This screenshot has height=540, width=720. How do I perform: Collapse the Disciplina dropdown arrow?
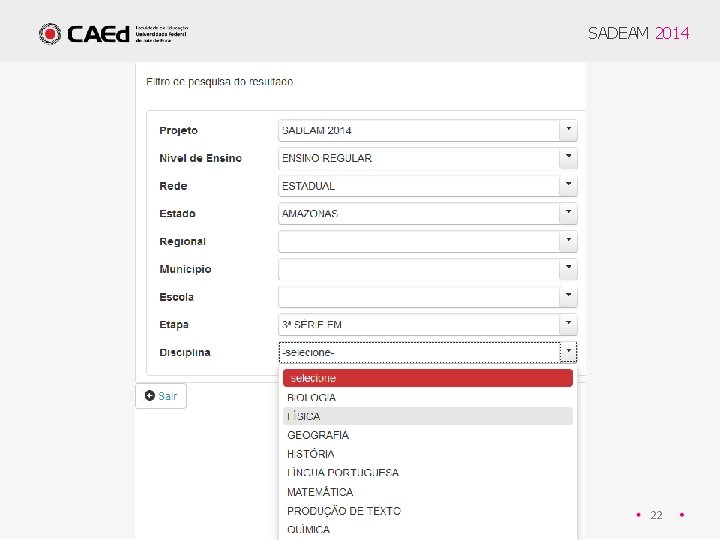(568, 352)
